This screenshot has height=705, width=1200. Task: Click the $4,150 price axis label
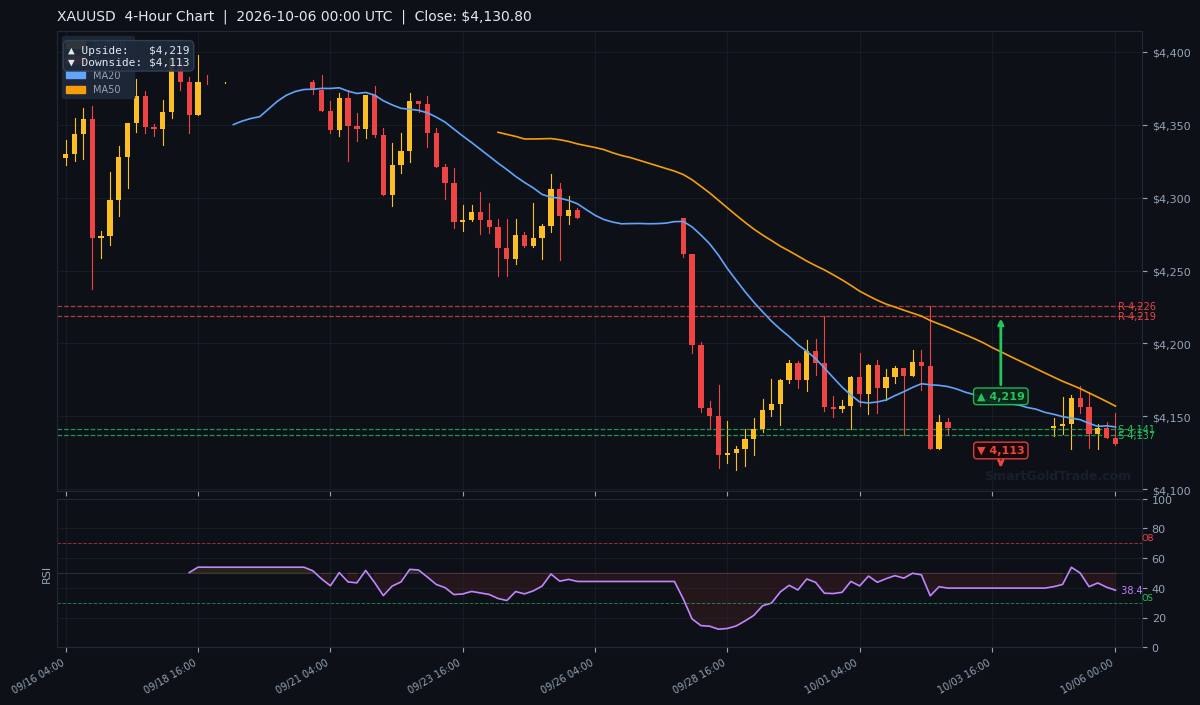1172,418
